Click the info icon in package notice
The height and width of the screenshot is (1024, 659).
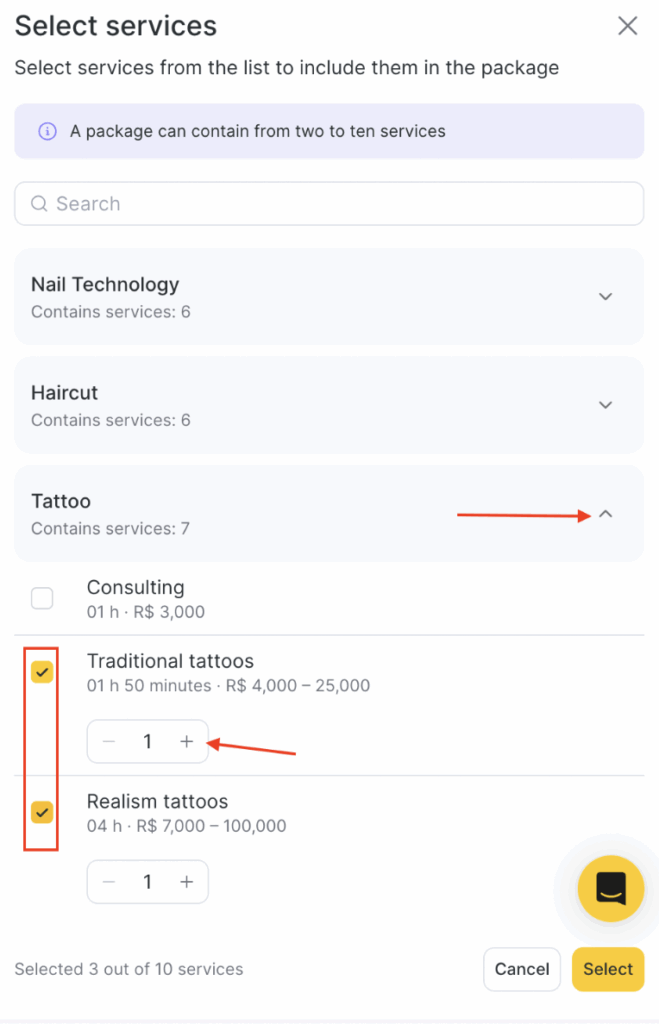pyautogui.click(x=47, y=131)
